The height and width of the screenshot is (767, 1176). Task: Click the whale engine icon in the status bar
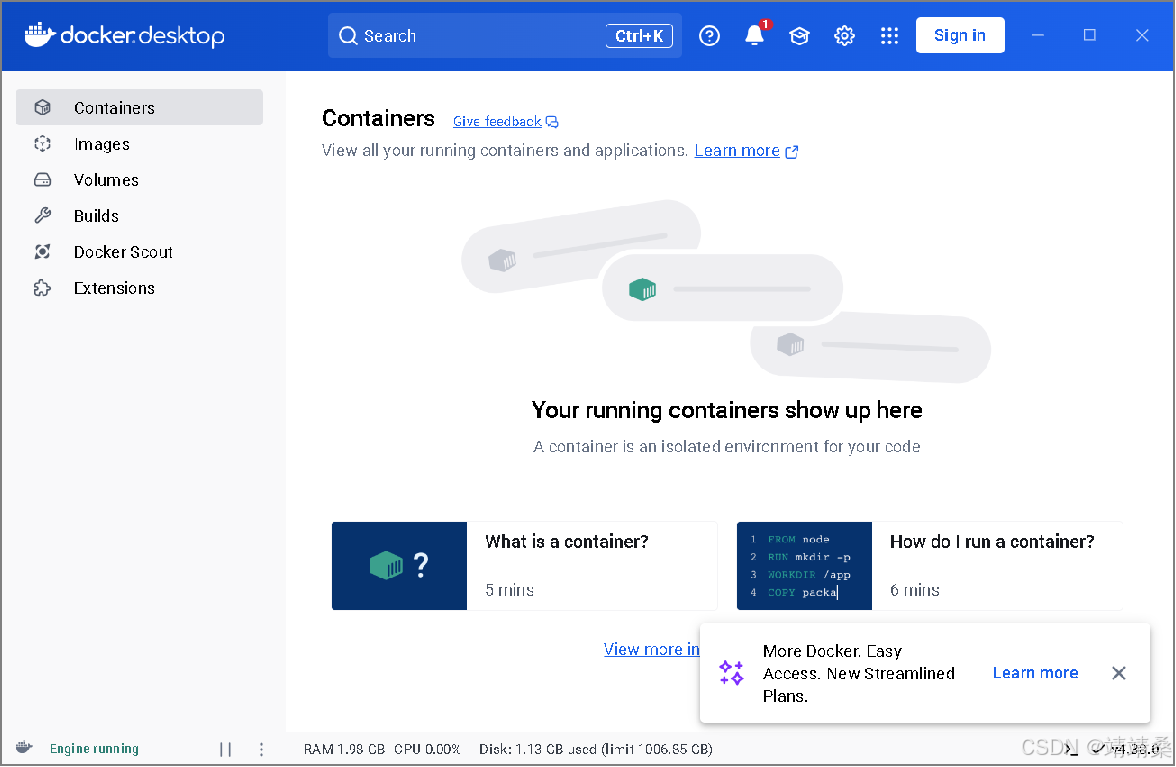[x=25, y=748]
